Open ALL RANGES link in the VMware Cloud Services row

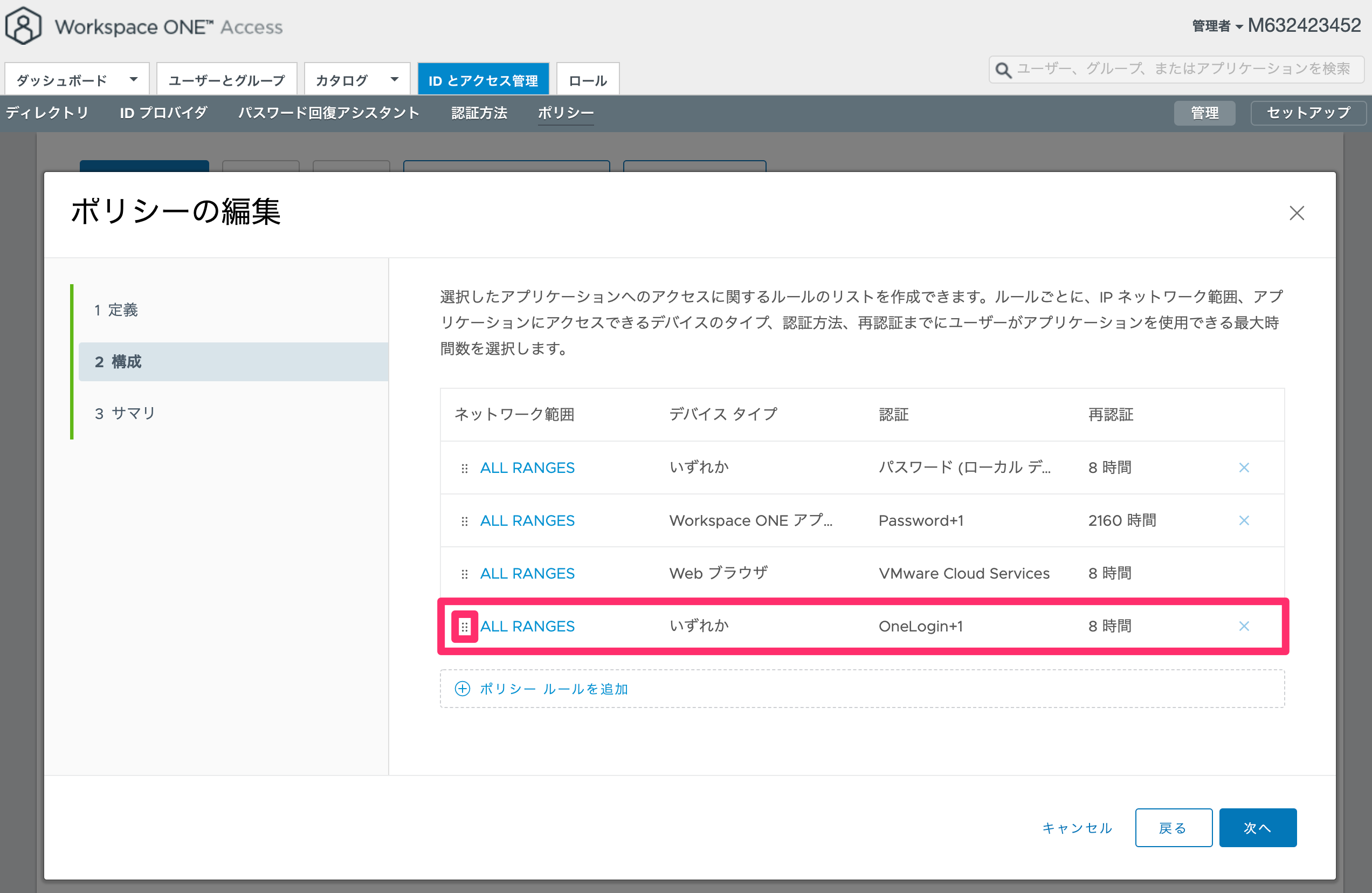pos(527,574)
